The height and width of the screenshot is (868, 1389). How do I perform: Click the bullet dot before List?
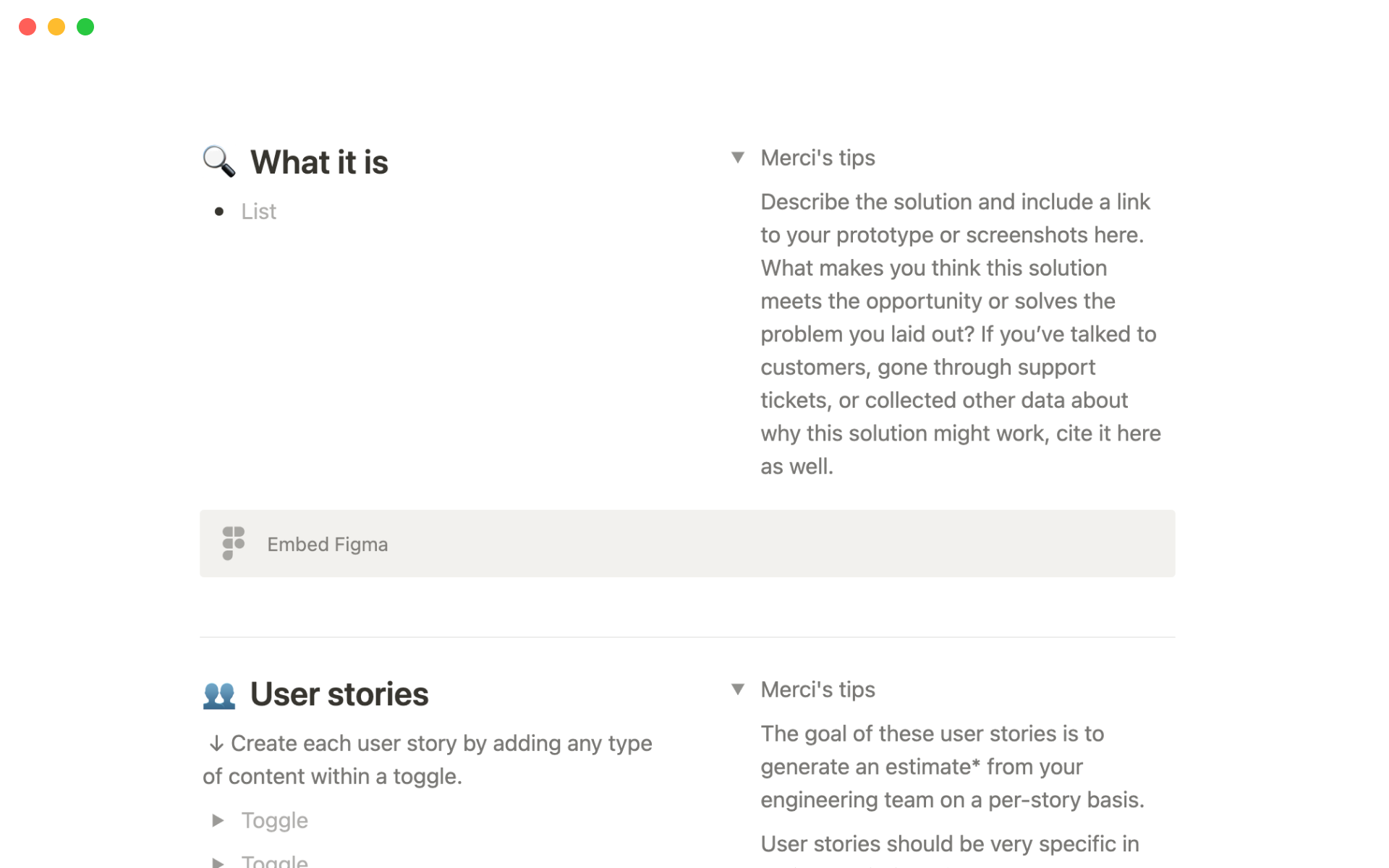(219, 211)
